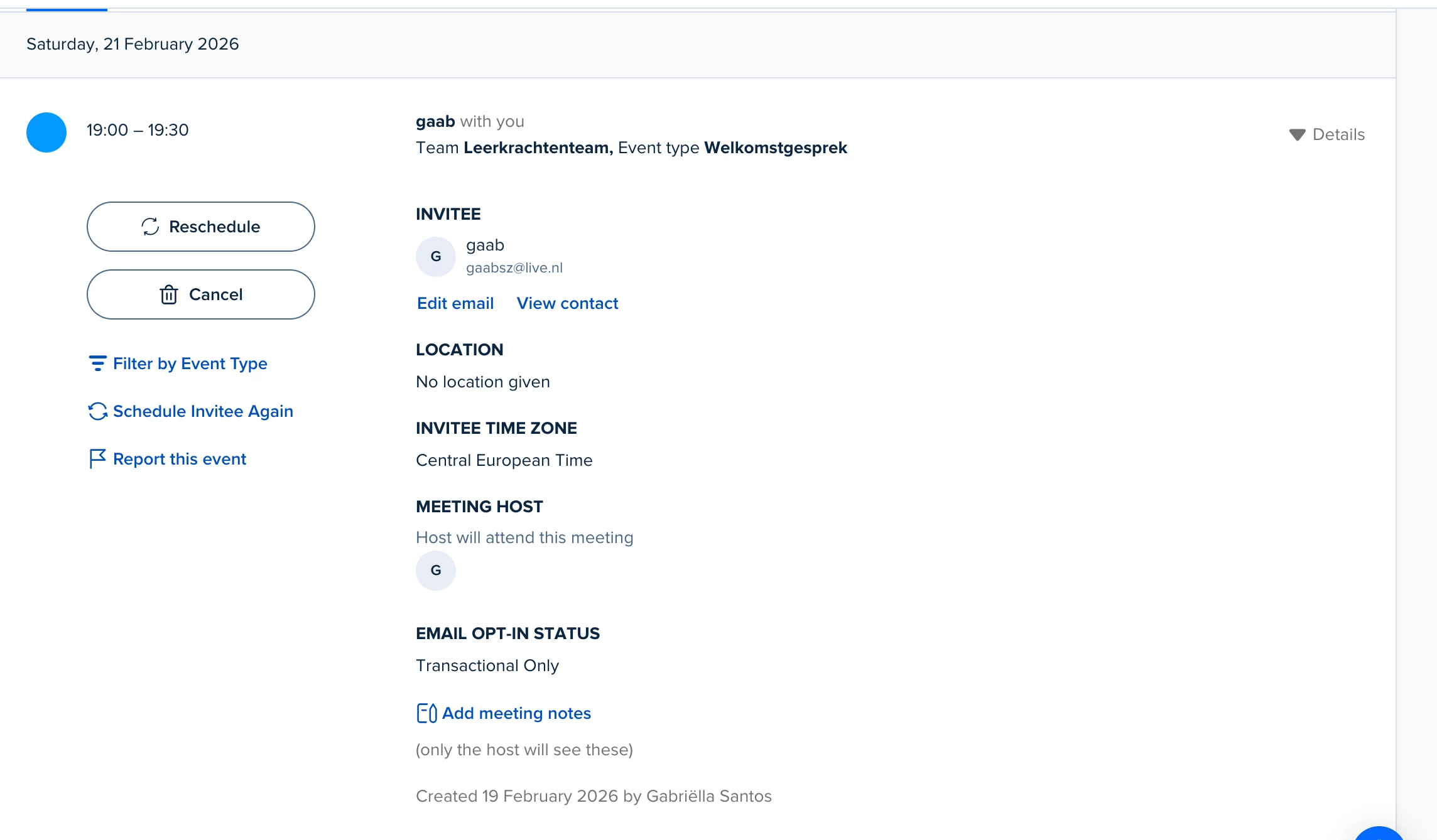The width and height of the screenshot is (1437, 840).
Task: Click the filter lines icon
Action: pyautogui.click(x=97, y=363)
